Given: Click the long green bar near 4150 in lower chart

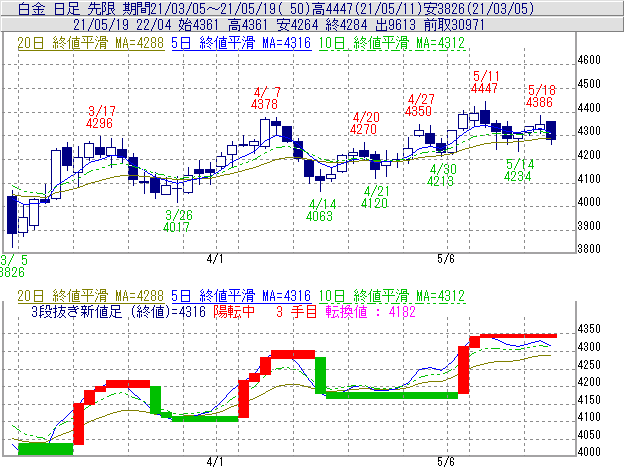Looking at the screenshot, I should pos(392,395).
